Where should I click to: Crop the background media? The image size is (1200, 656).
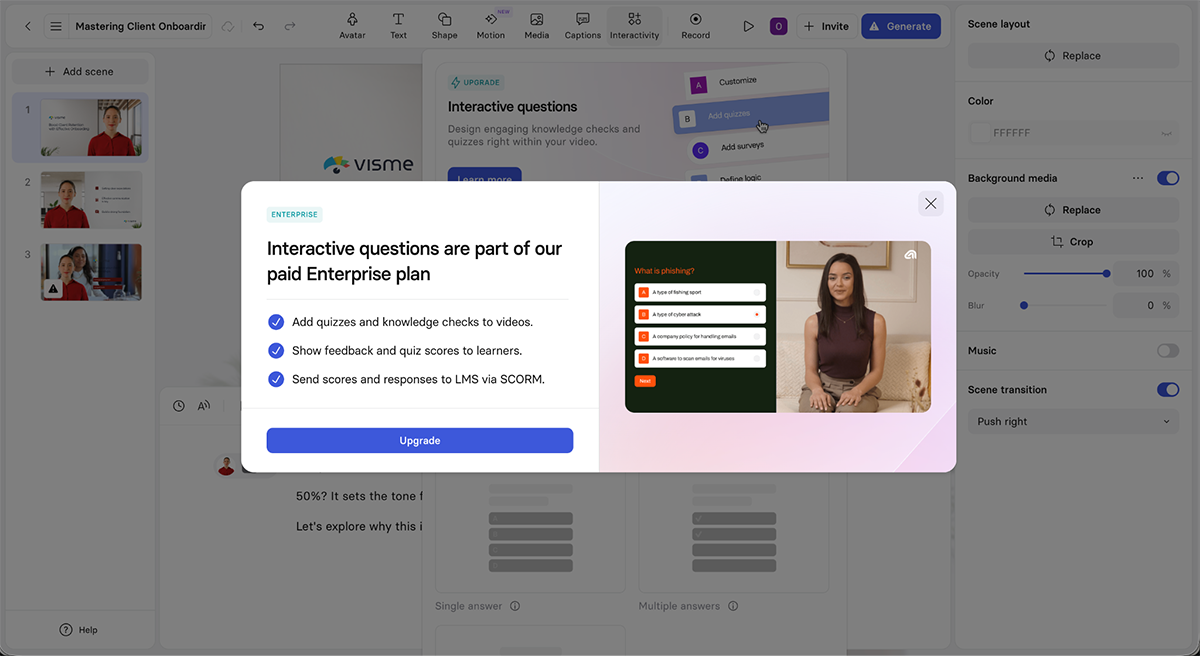coord(1073,242)
